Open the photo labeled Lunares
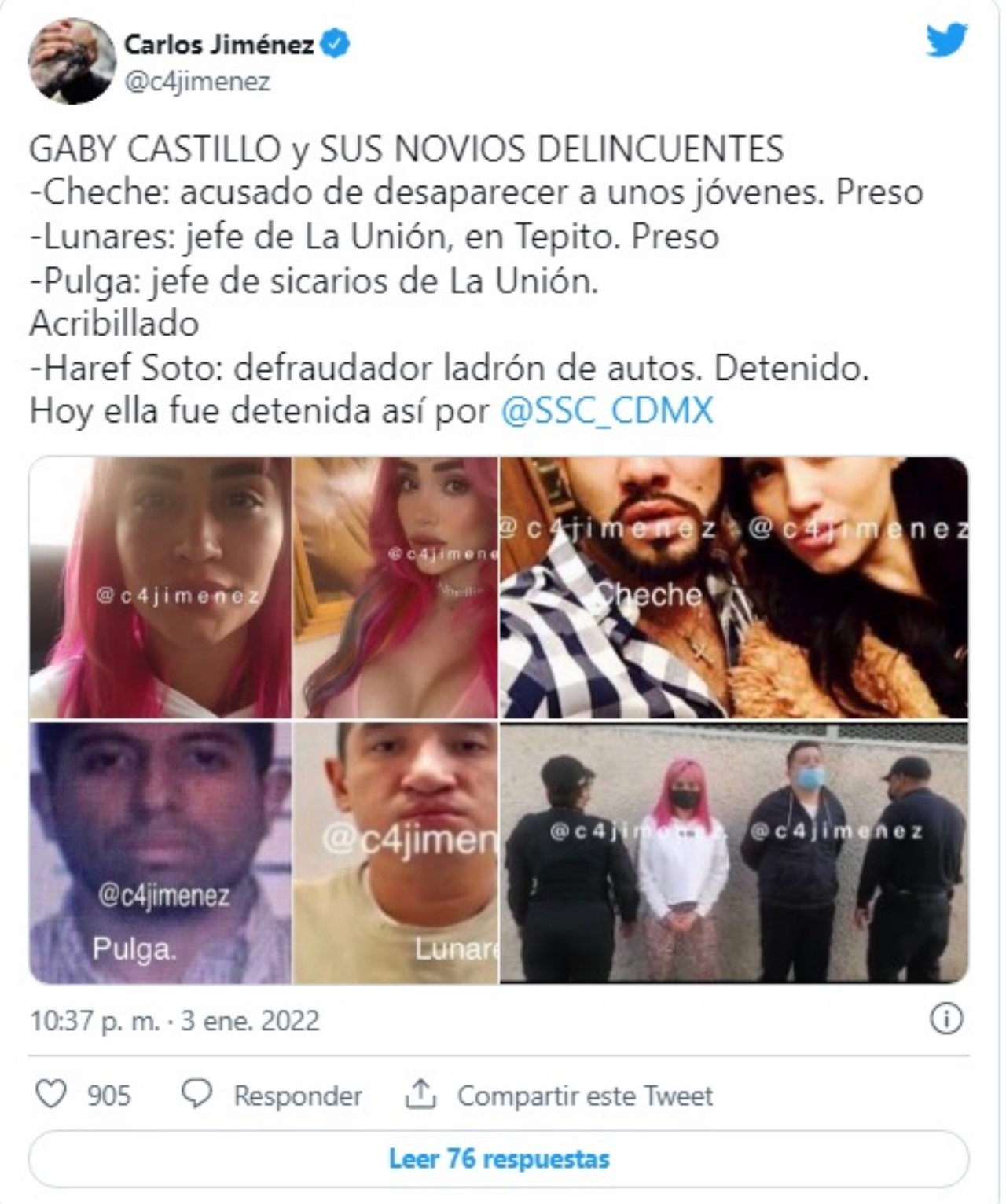Image resolution: width=1006 pixels, height=1204 pixels. coord(396,853)
